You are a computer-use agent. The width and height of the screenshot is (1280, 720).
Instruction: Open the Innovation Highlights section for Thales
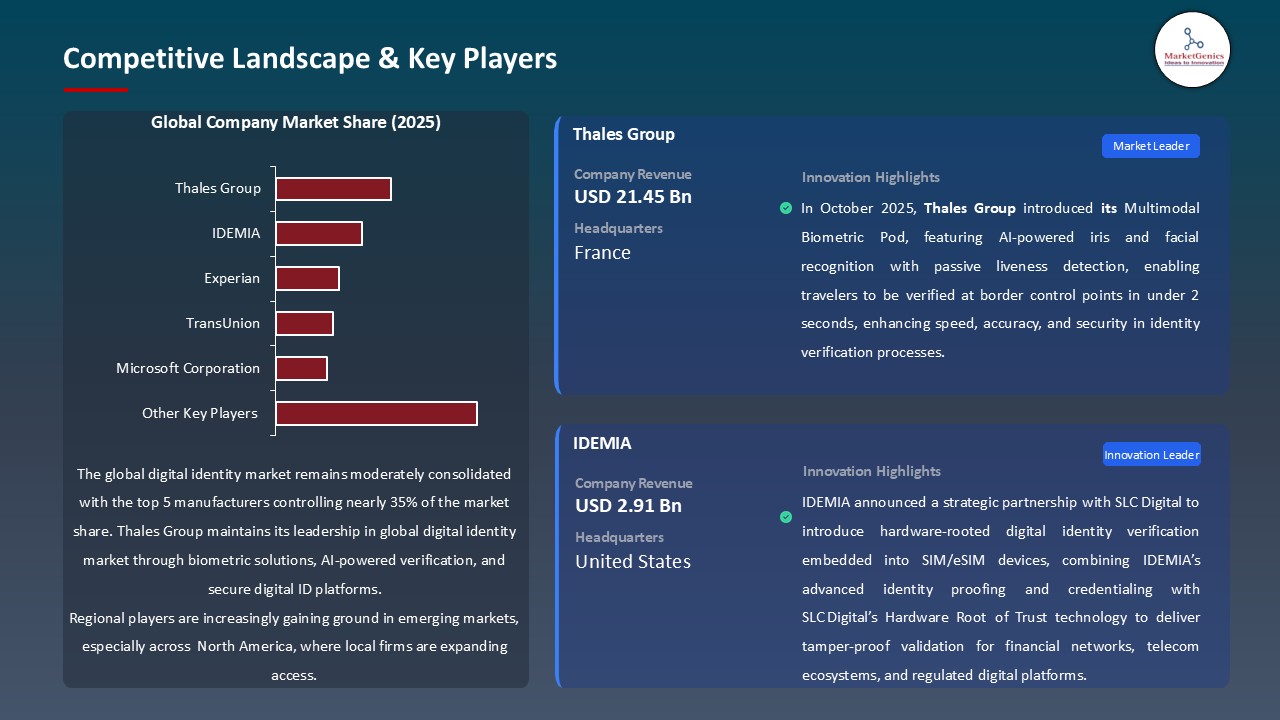(x=870, y=177)
